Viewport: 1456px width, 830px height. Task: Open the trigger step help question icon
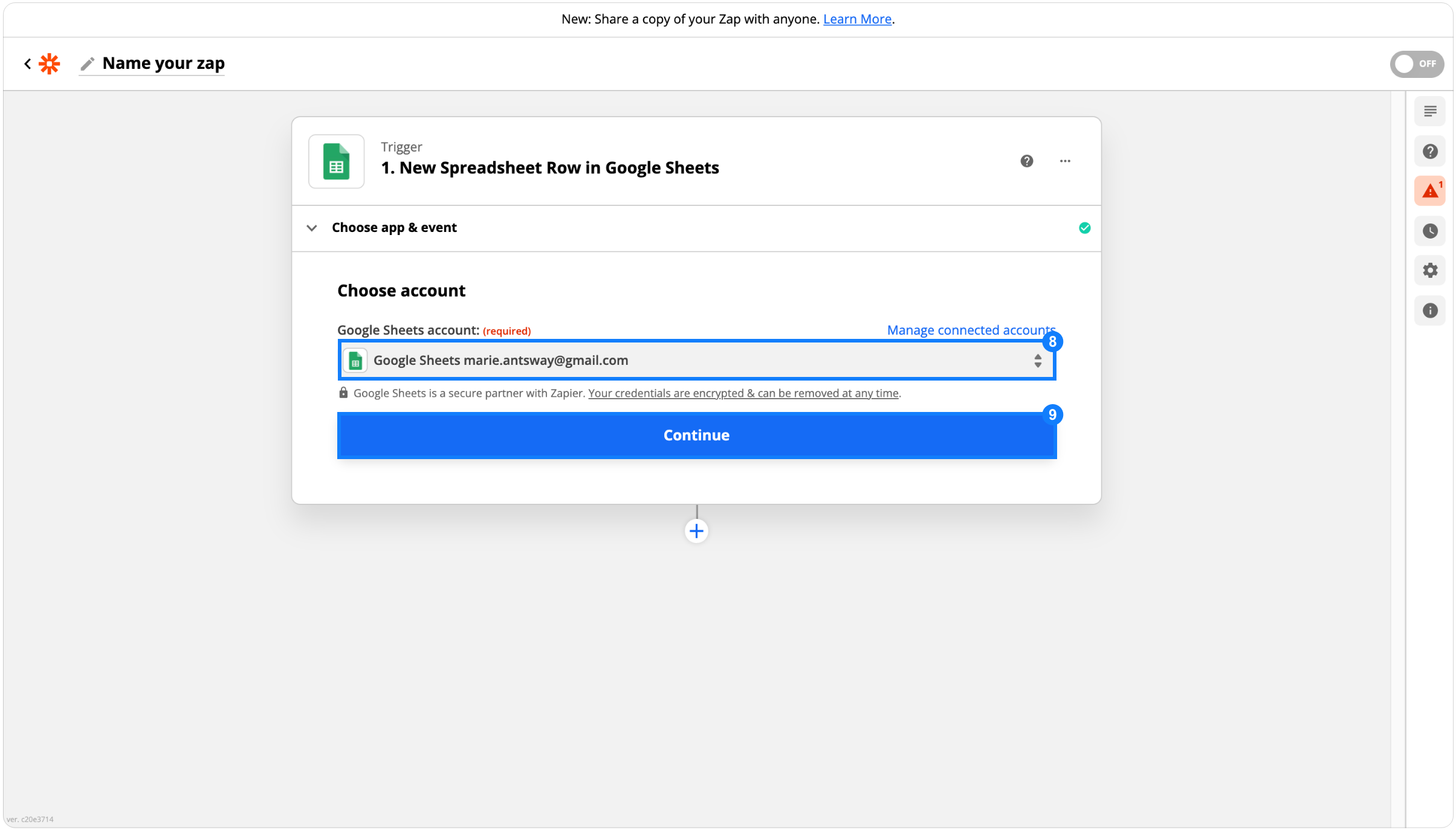(x=1027, y=161)
